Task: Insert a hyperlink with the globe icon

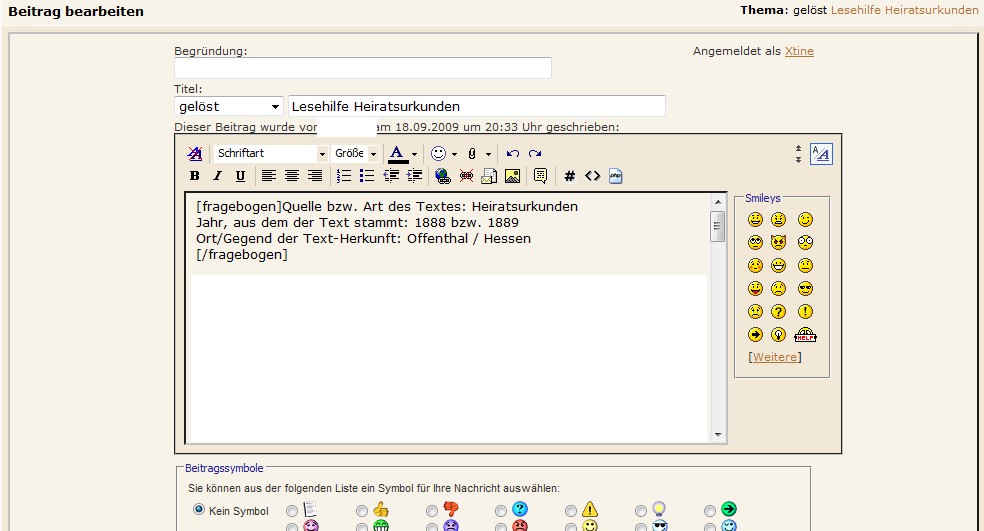Action: [443, 176]
